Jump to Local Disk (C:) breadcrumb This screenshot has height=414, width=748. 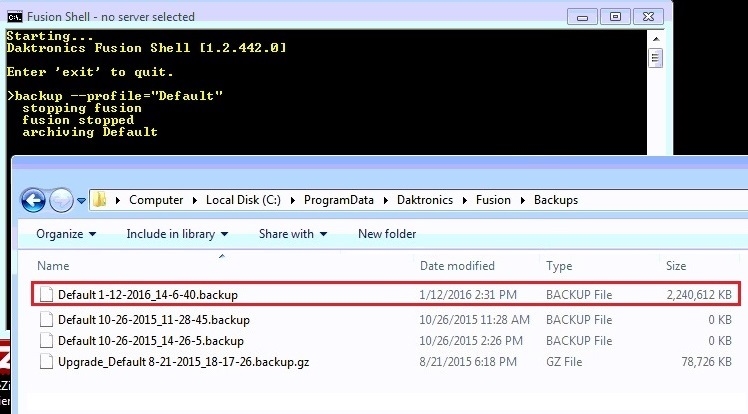click(x=250, y=200)
